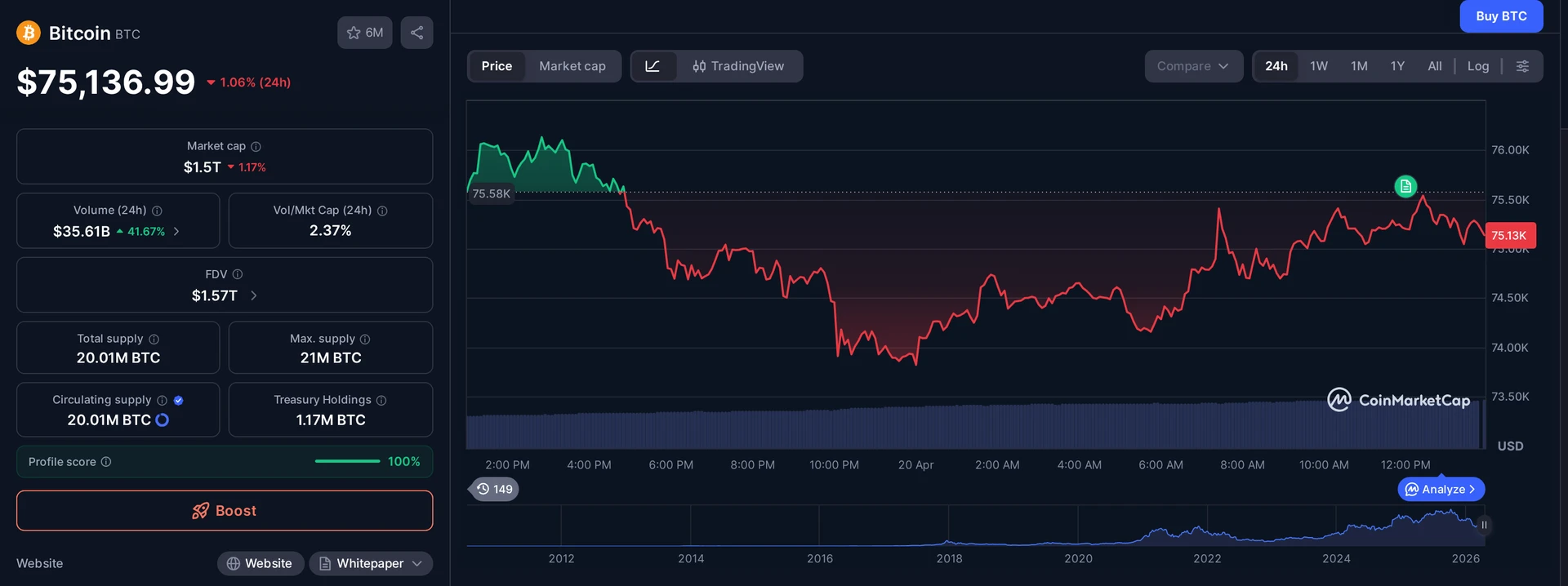The width and height of the screenshot is (1568, 586).
Task: Click the $75,136.99 price value
Action: 106,82
